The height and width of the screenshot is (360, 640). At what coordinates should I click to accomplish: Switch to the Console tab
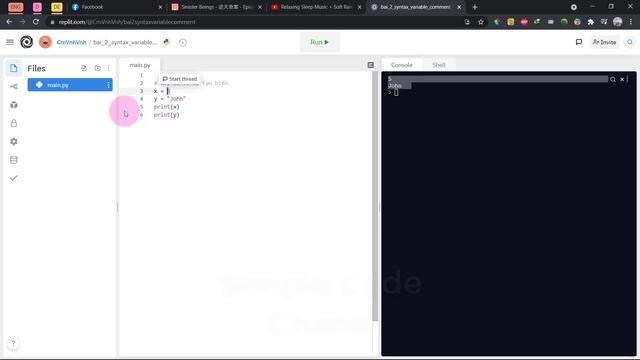pyautogui.click(x=402, y=65)
